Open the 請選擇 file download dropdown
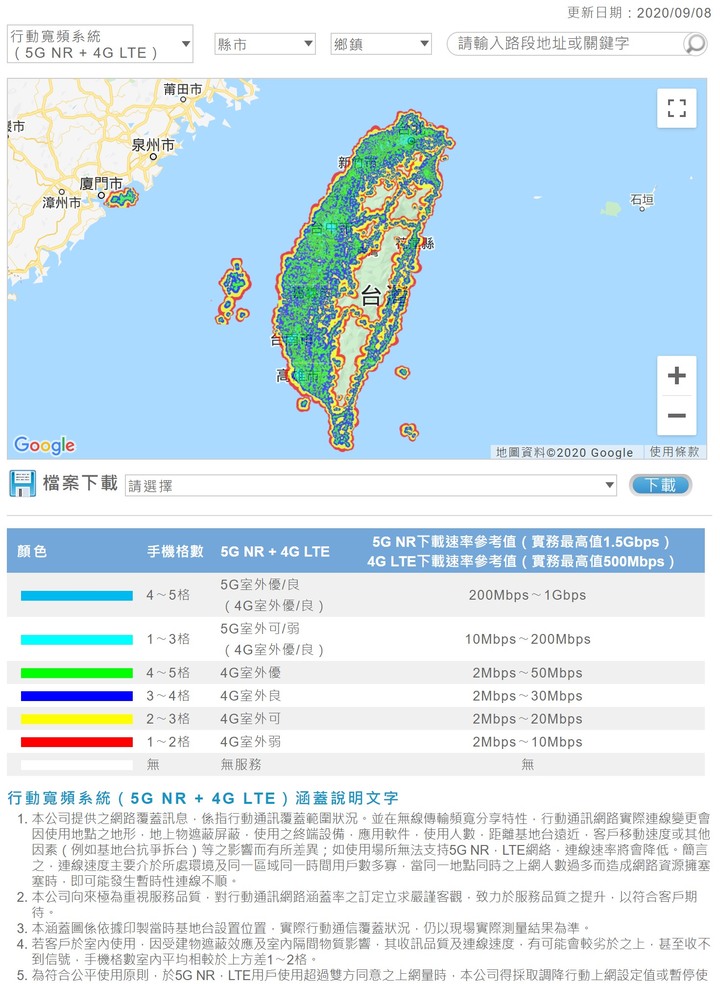Image resolution: width=720 pixels, height=984 pixels. [370, 485]
